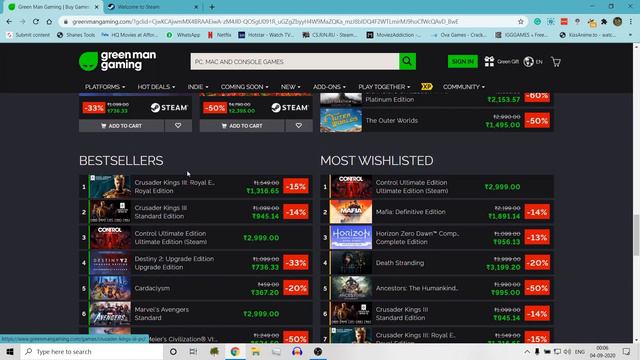Bookmark page with the star icon
Viewport: 640px width, 360px height.
[x=520, y=22]
